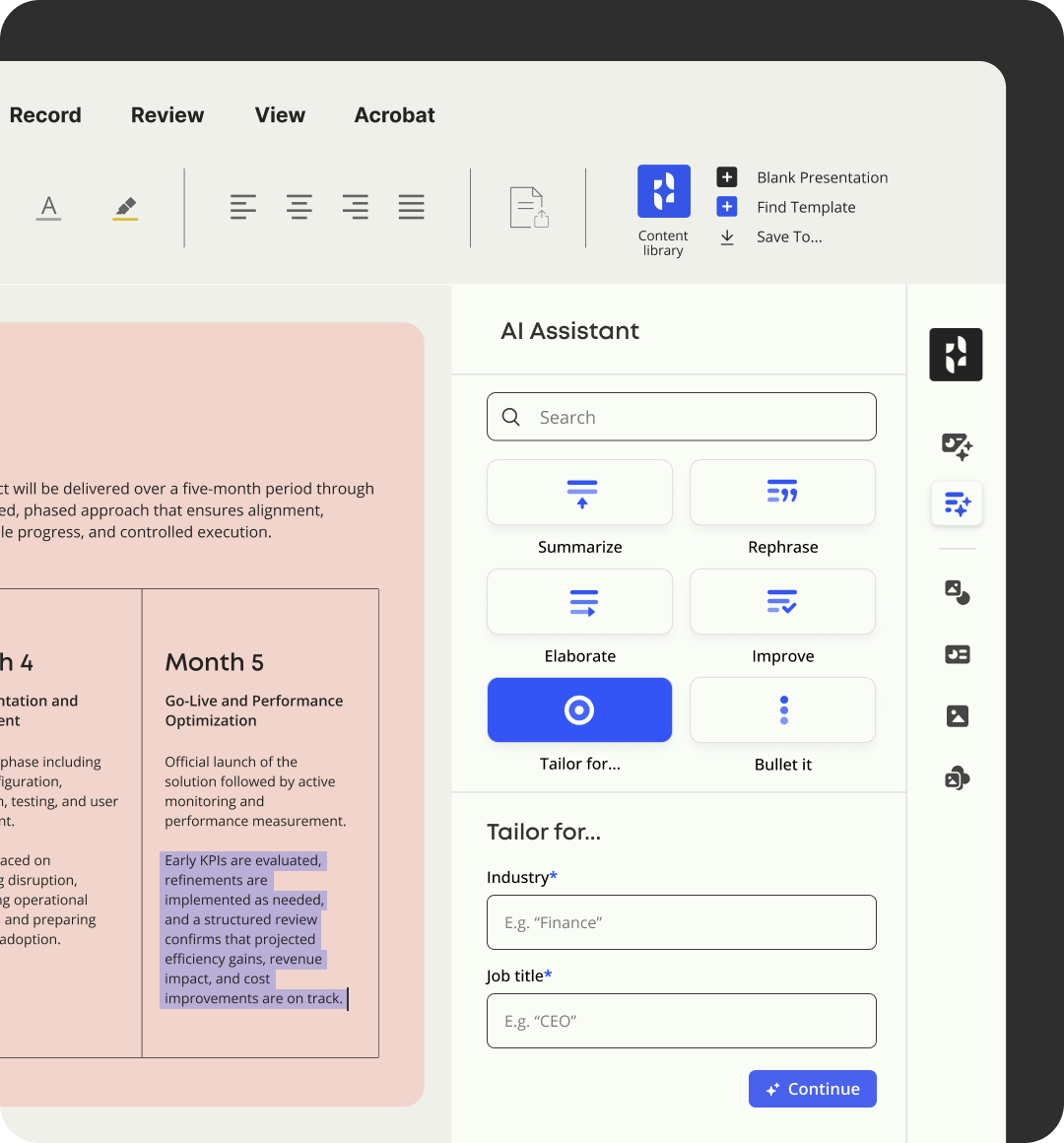The width and height of the screenshot is (1064, 1143).
Task: Select the text highlighter tool
Action: coord(125,208)
